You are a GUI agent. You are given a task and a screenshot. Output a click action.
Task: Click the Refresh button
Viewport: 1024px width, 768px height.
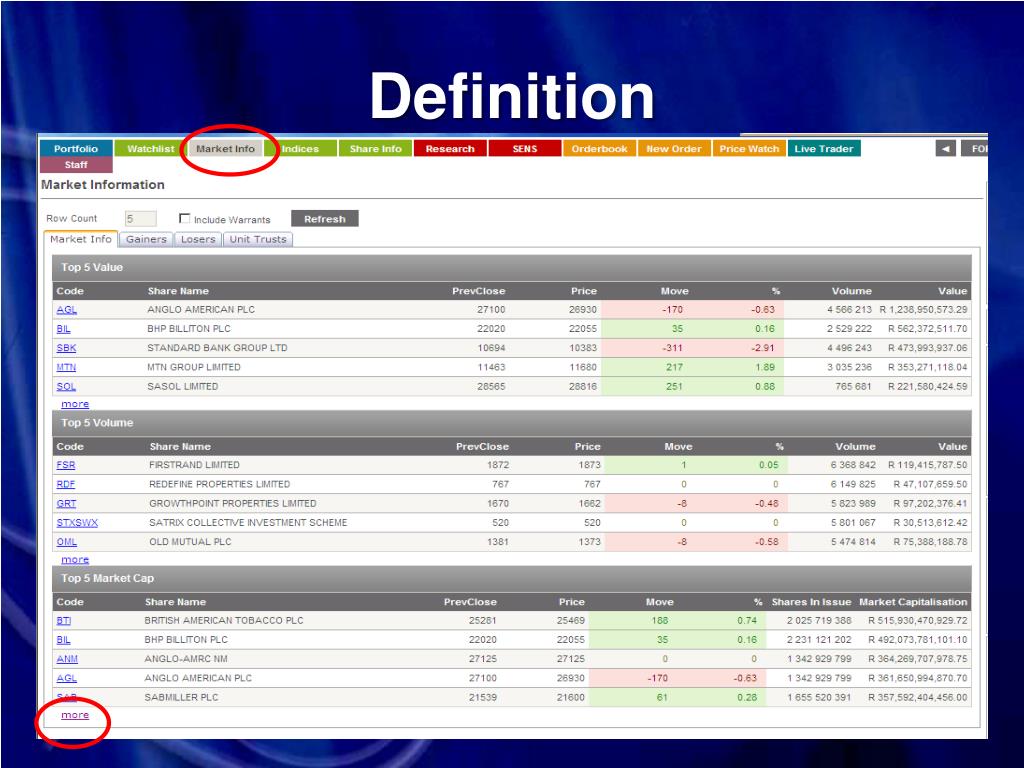pyautogui.click(x=324, y=219)
